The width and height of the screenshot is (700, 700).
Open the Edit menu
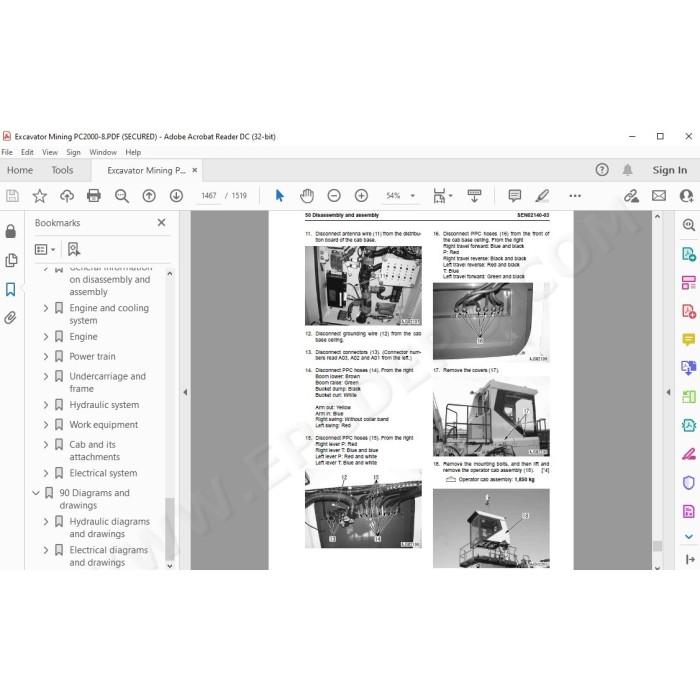pos(27,152)
